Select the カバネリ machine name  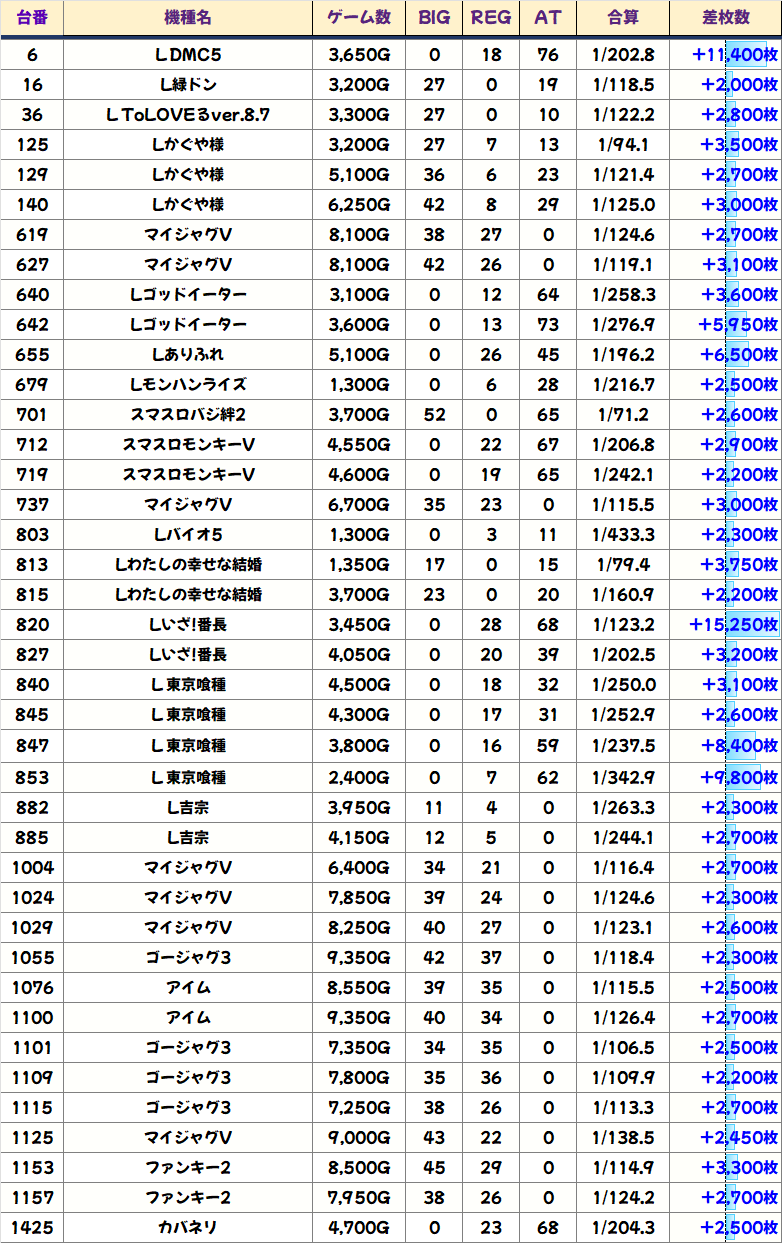188,1227
